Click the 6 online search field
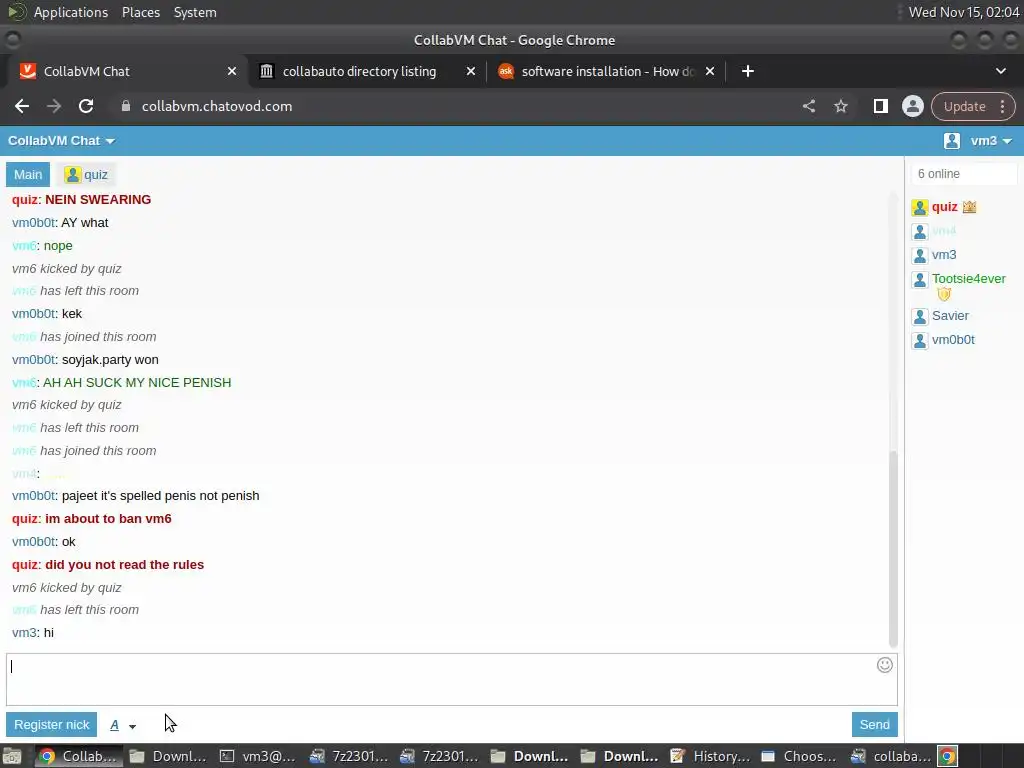 964,174
